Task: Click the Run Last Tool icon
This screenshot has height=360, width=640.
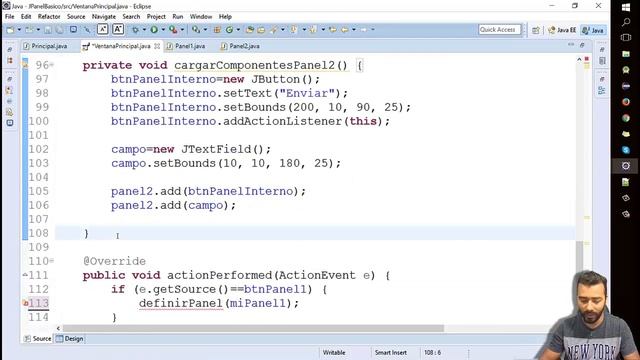Action: tap(173, 29)
